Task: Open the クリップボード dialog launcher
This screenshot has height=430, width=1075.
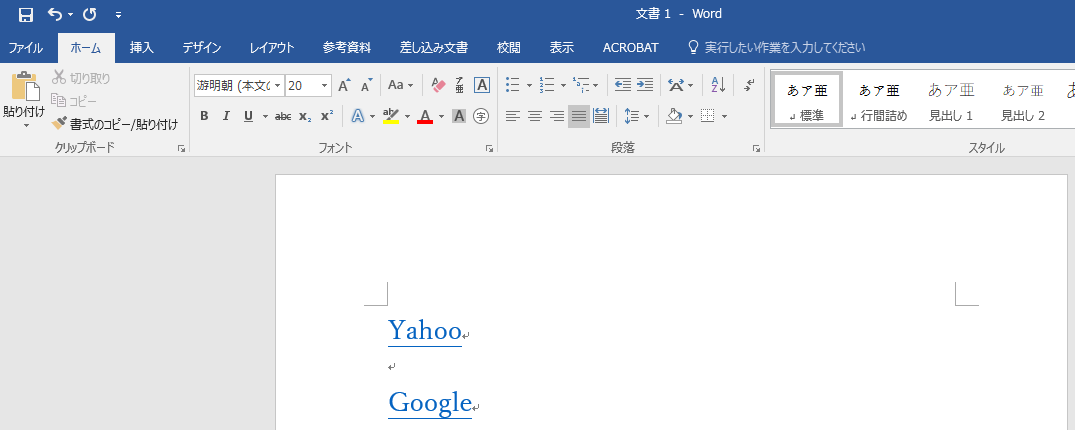Action: coord(181,148)
